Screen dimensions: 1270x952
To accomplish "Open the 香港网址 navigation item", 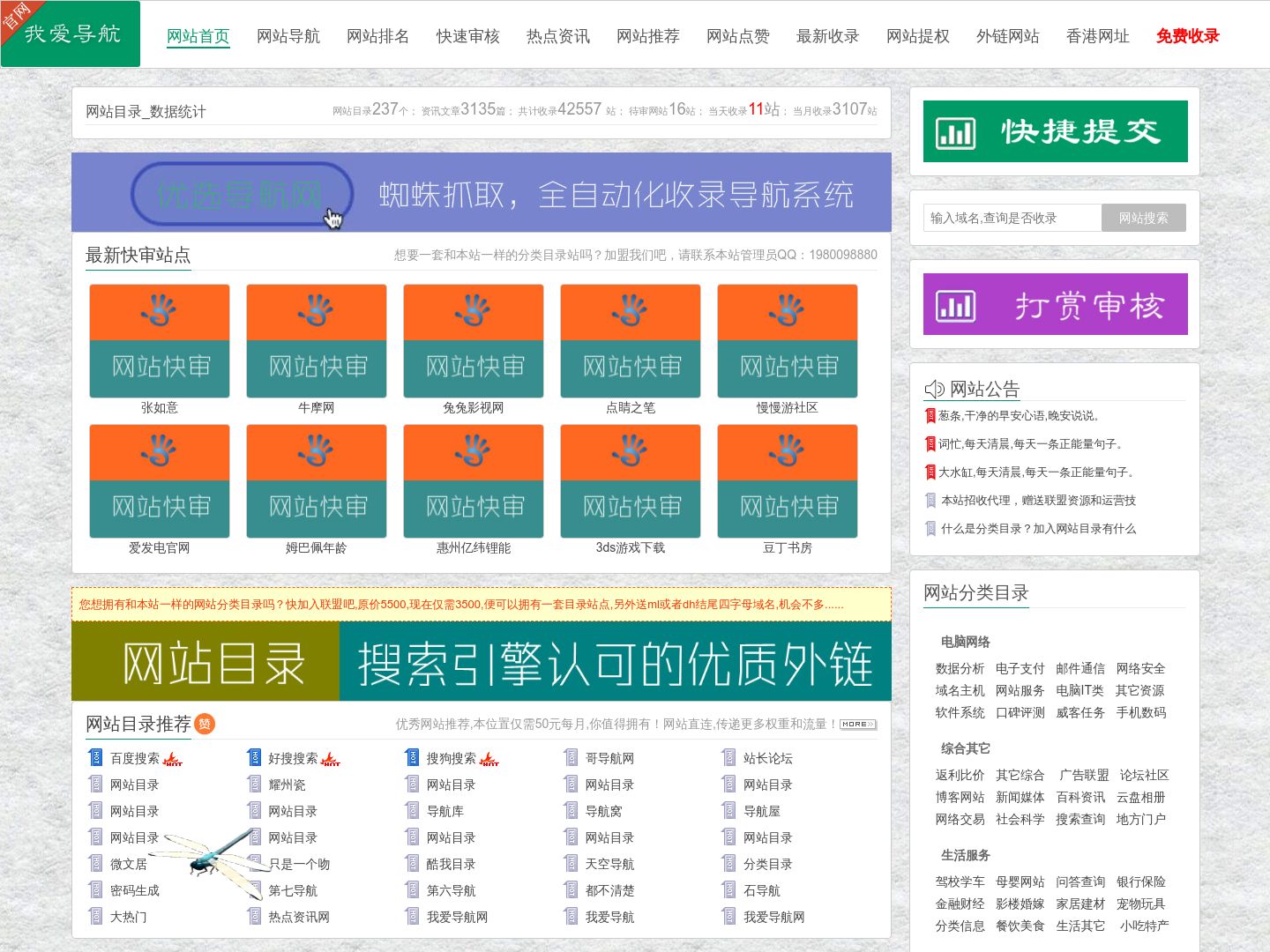I will tap(1098, 36).
